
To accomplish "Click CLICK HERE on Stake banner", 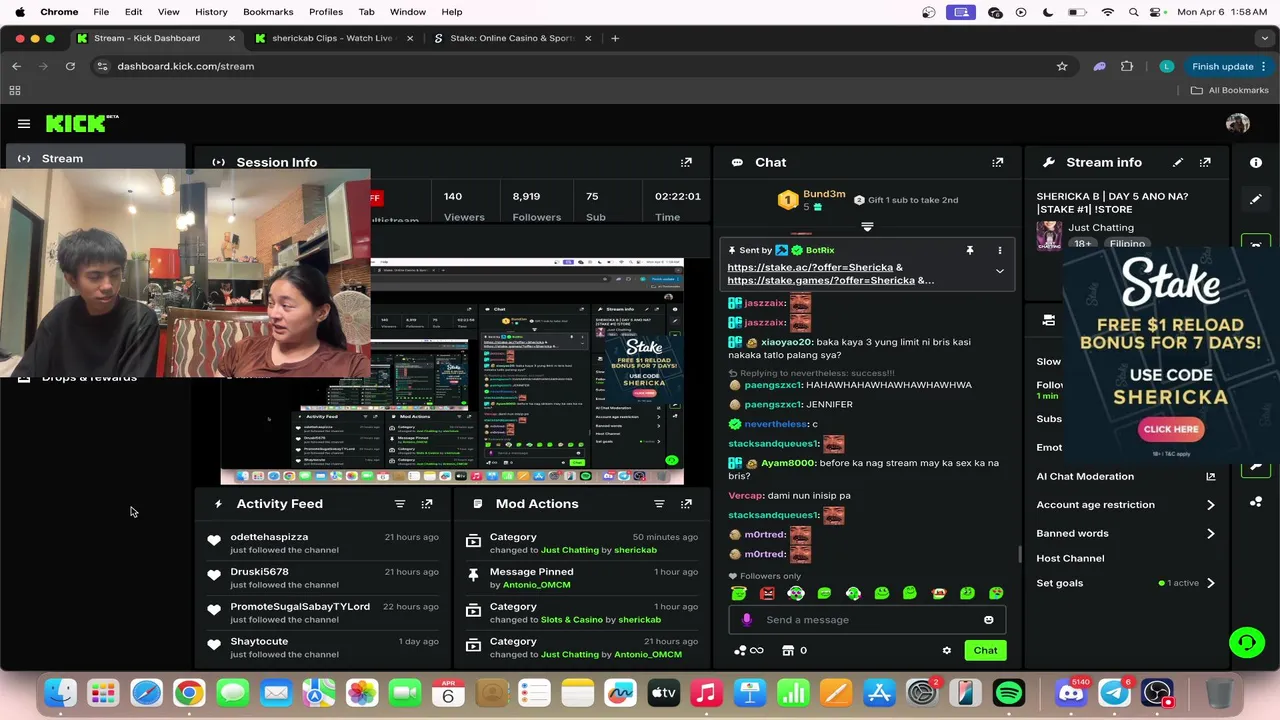I will click(1171, 429).
